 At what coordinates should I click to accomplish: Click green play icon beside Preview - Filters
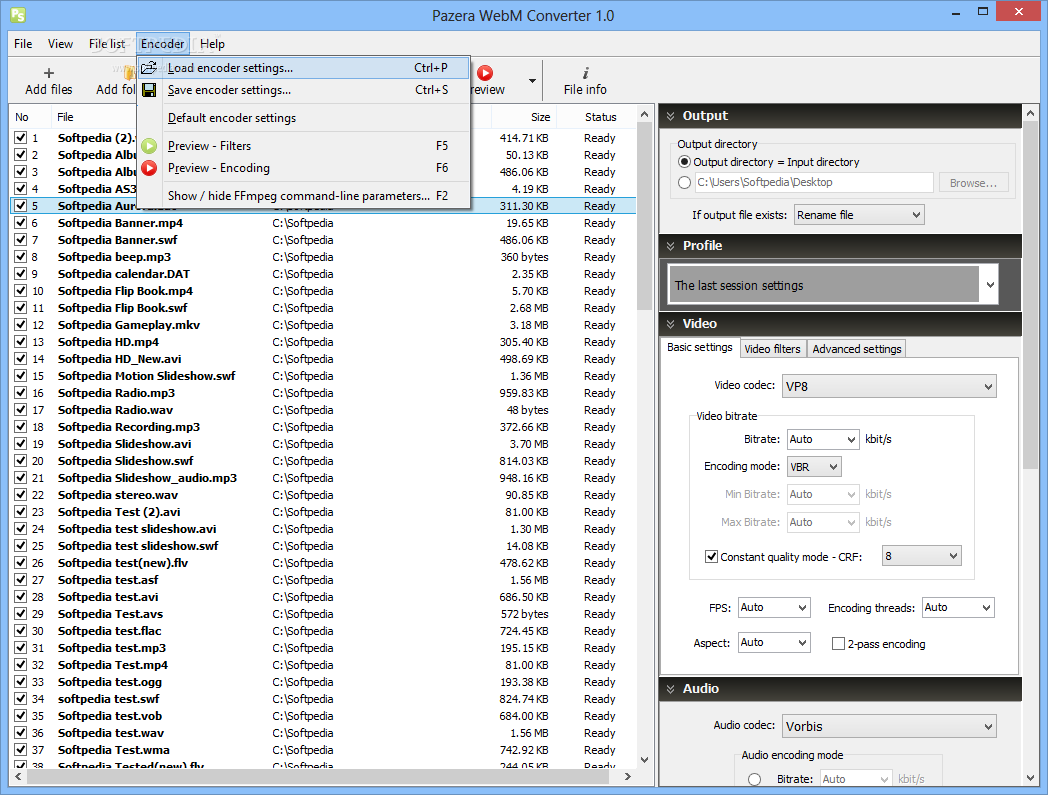pos(149,146)
